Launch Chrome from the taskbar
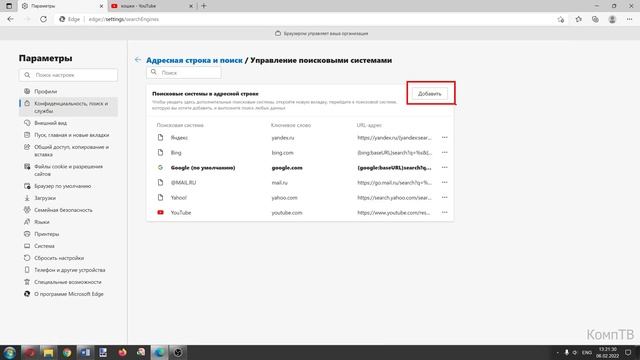Viewport: 640px width, 360px height. point(67,353)
